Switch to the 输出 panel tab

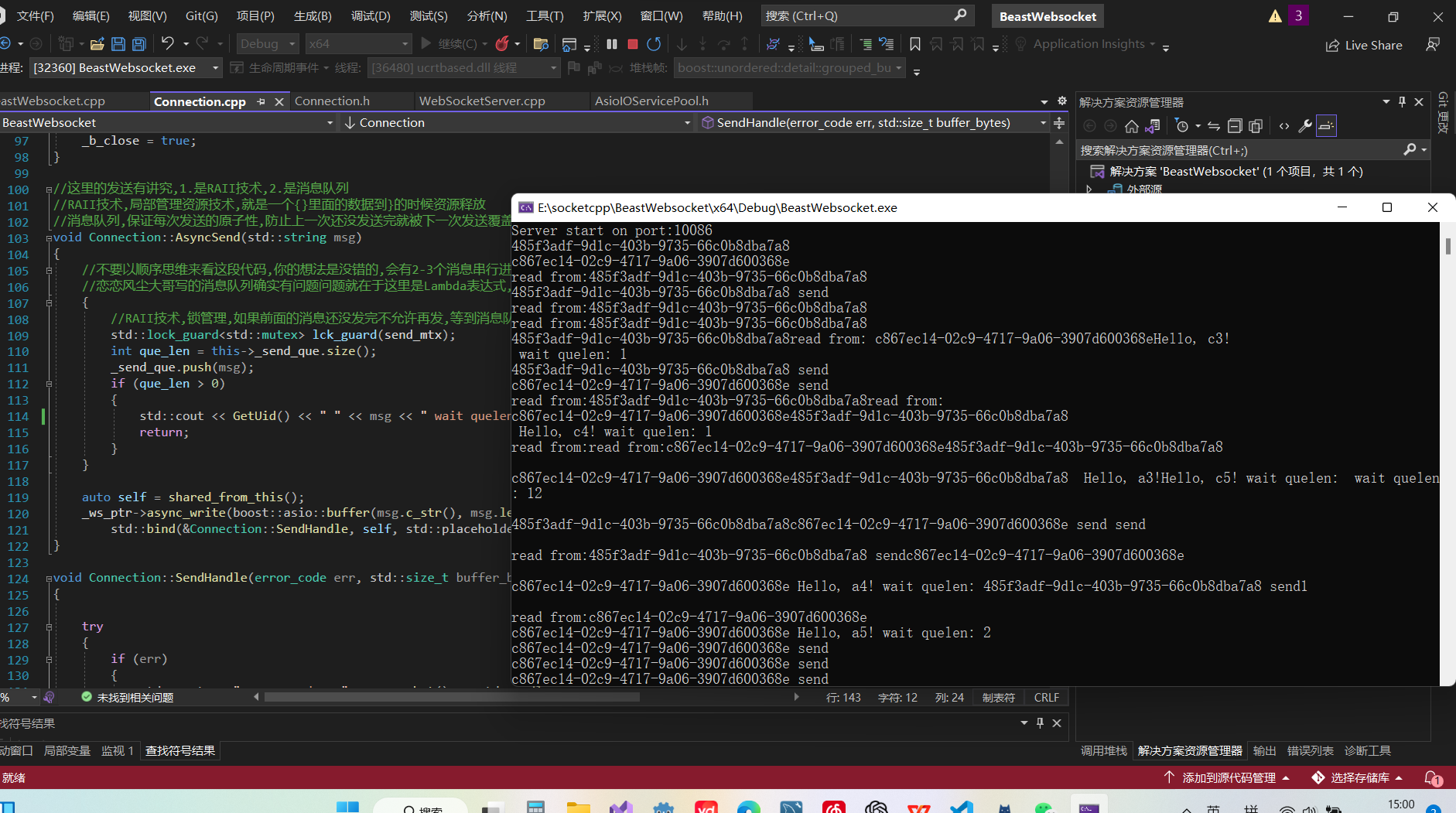tap(1264, 751)
